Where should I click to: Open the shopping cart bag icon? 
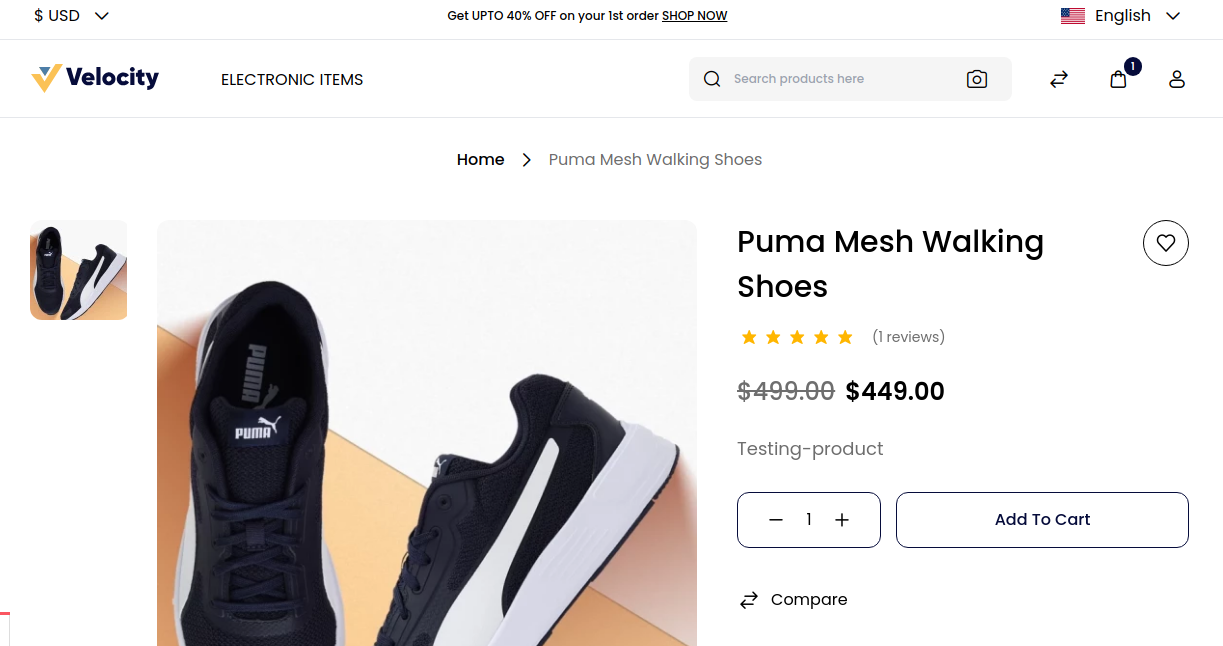click(x=1118, y=79)
